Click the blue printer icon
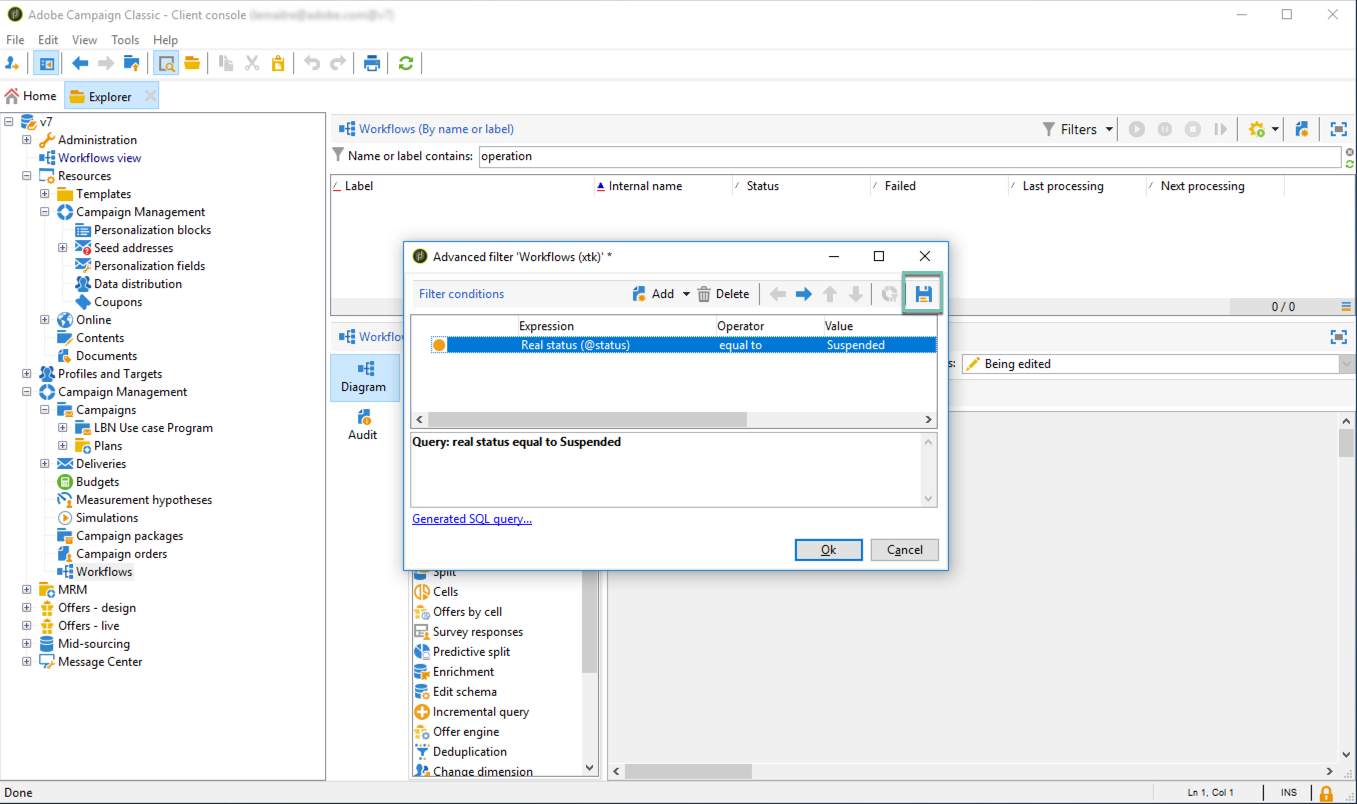 372,63
